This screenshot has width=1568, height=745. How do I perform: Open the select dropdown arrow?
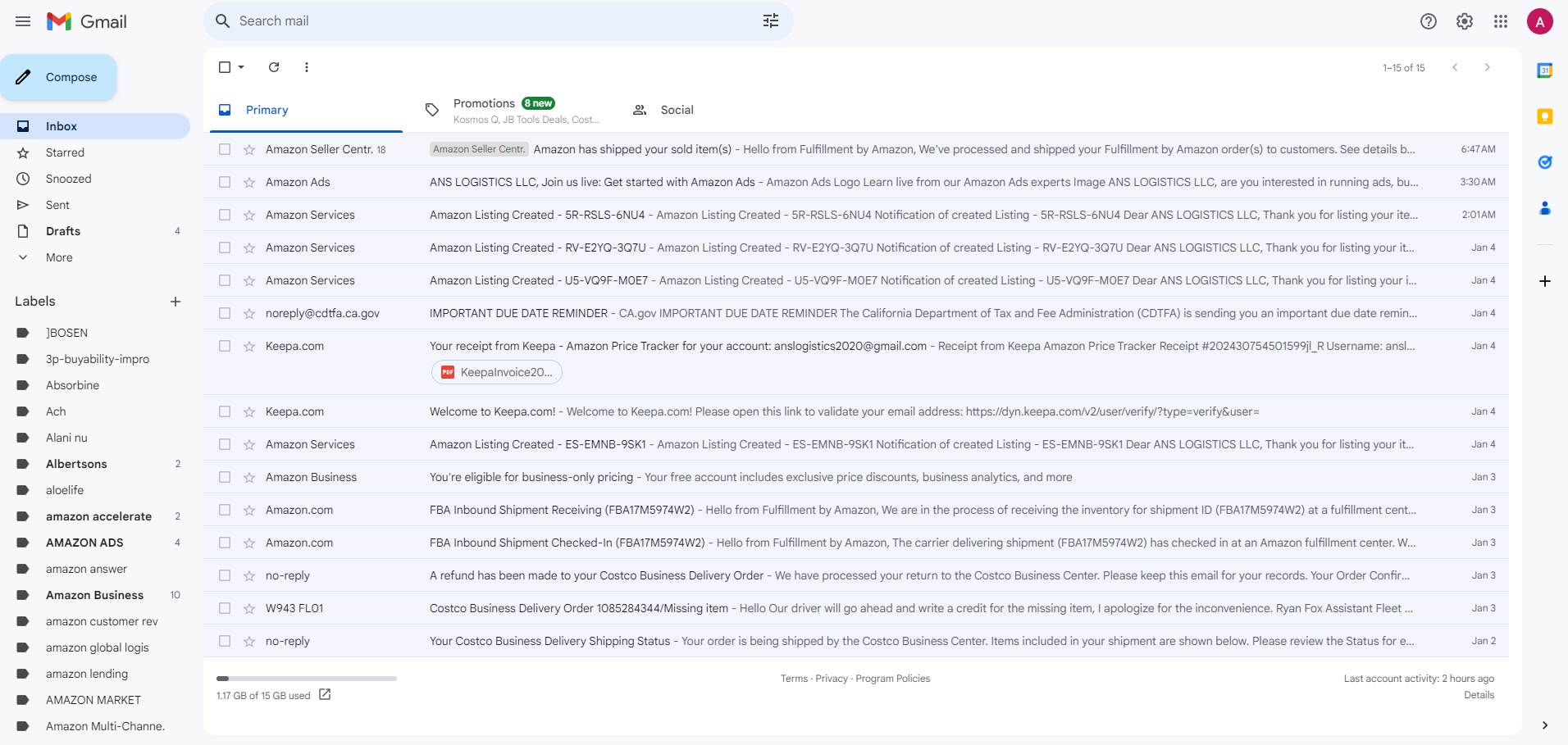[x=241, y=67]
